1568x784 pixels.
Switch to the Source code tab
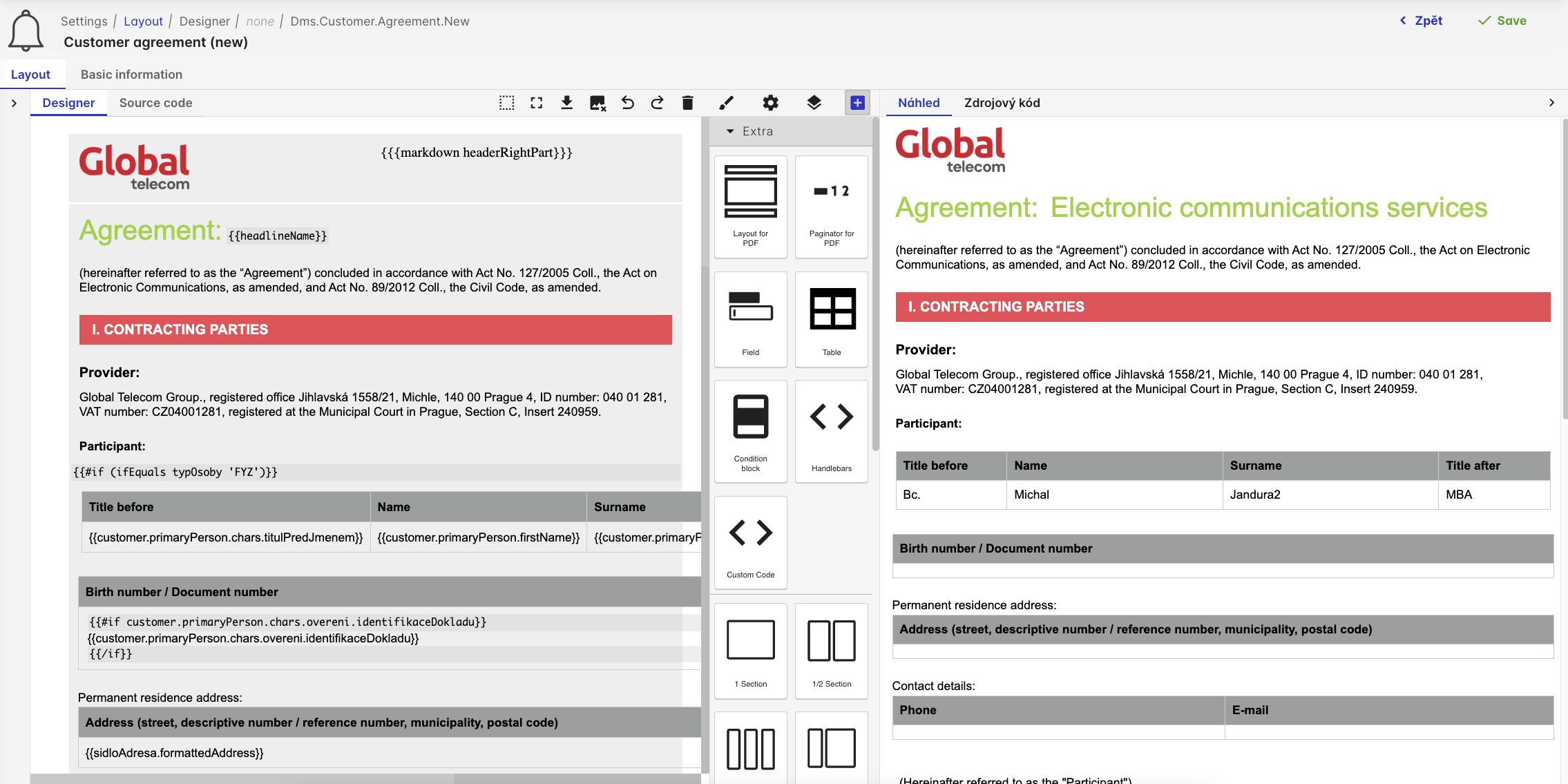(155, 102)
